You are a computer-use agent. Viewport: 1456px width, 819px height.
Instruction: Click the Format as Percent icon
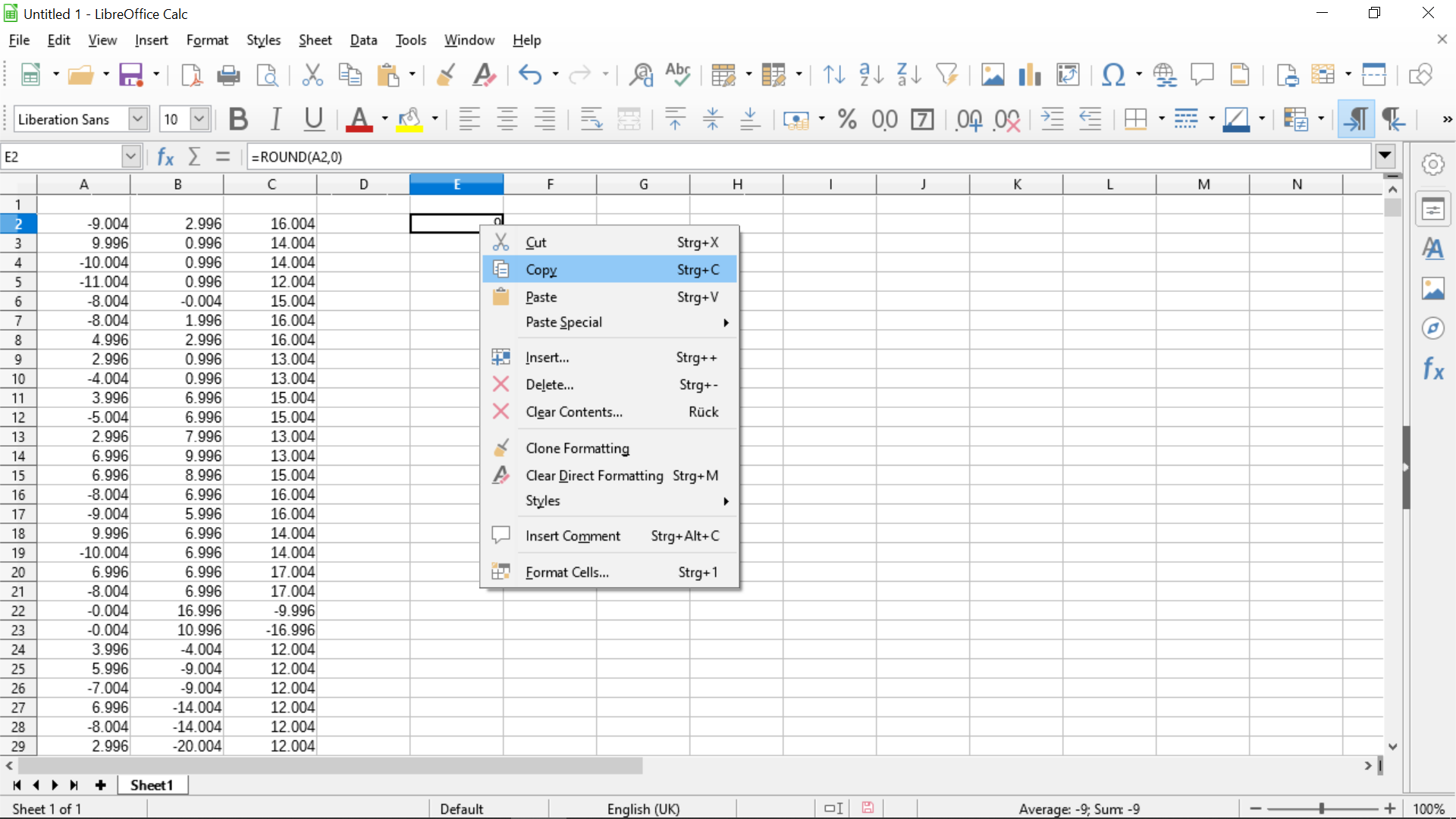(847, 119)
